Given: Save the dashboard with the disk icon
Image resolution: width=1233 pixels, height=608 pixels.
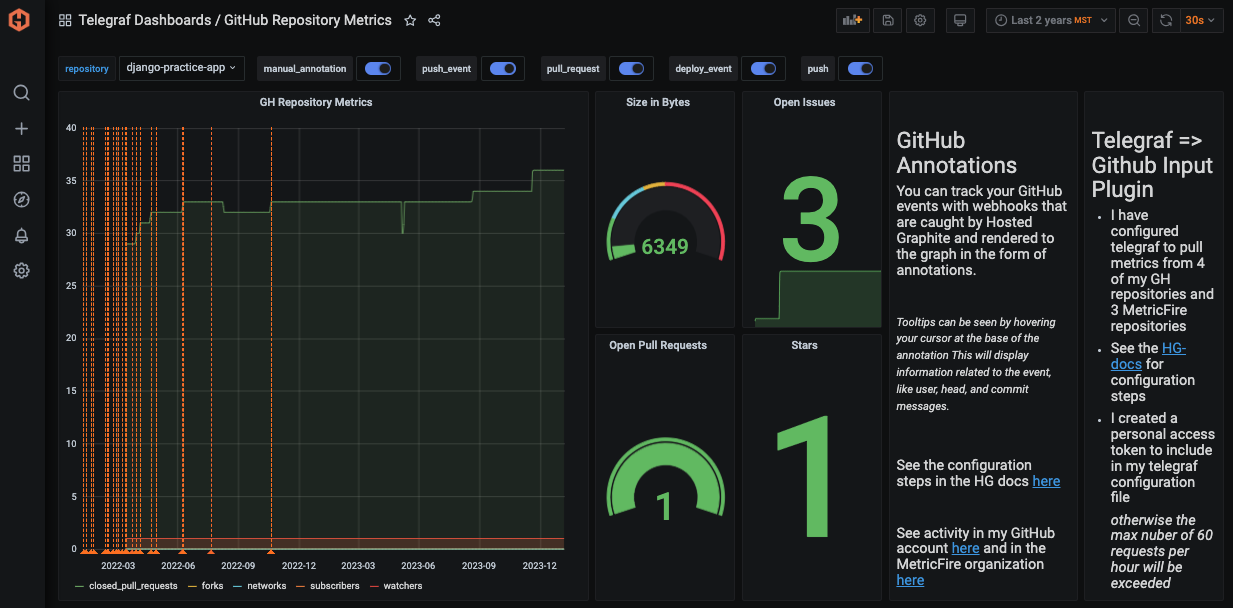Looking at the screenshot, I should 886,20.
